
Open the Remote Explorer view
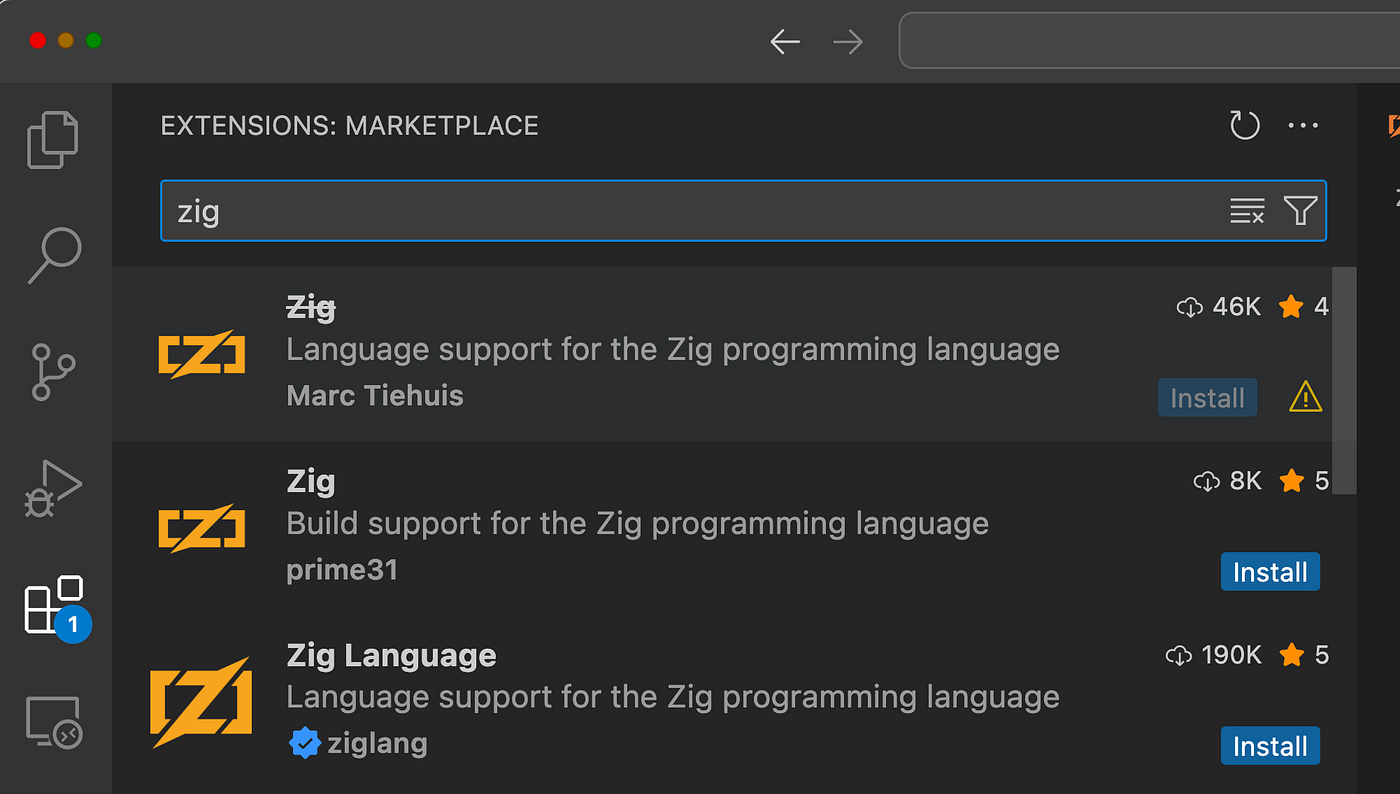pyautogui.click(x=53, y=722)
